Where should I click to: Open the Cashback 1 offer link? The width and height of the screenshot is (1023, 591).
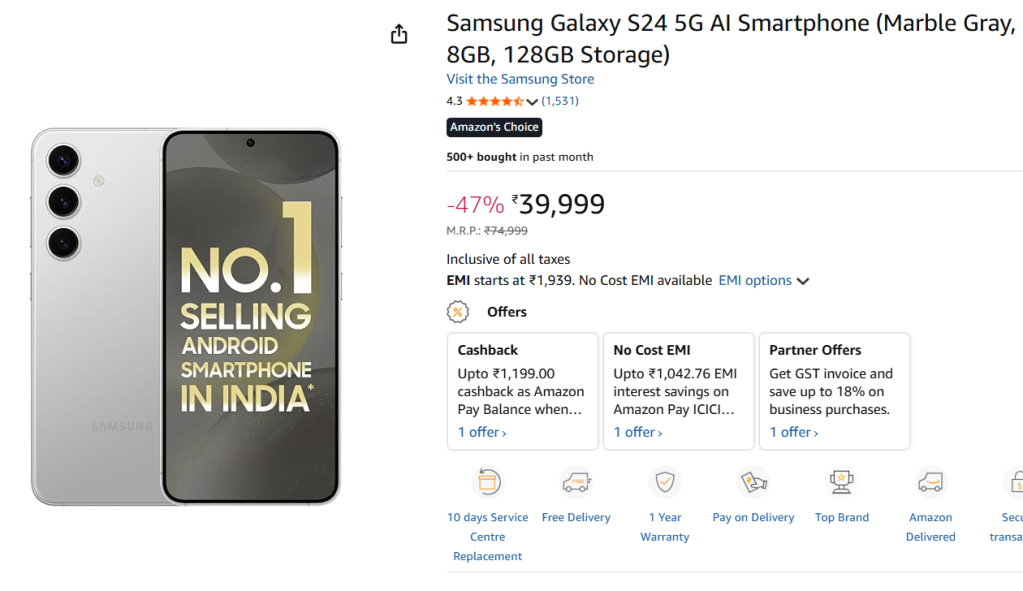(482, 432)
